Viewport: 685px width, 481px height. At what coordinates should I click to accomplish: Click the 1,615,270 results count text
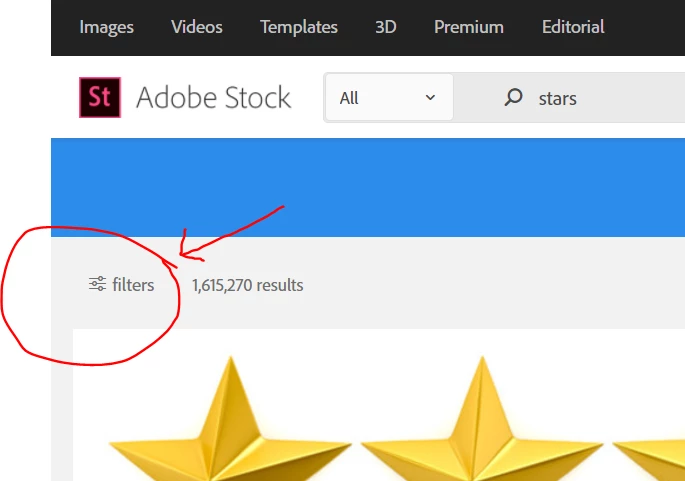pyautogui.click(x=248, y=285)
